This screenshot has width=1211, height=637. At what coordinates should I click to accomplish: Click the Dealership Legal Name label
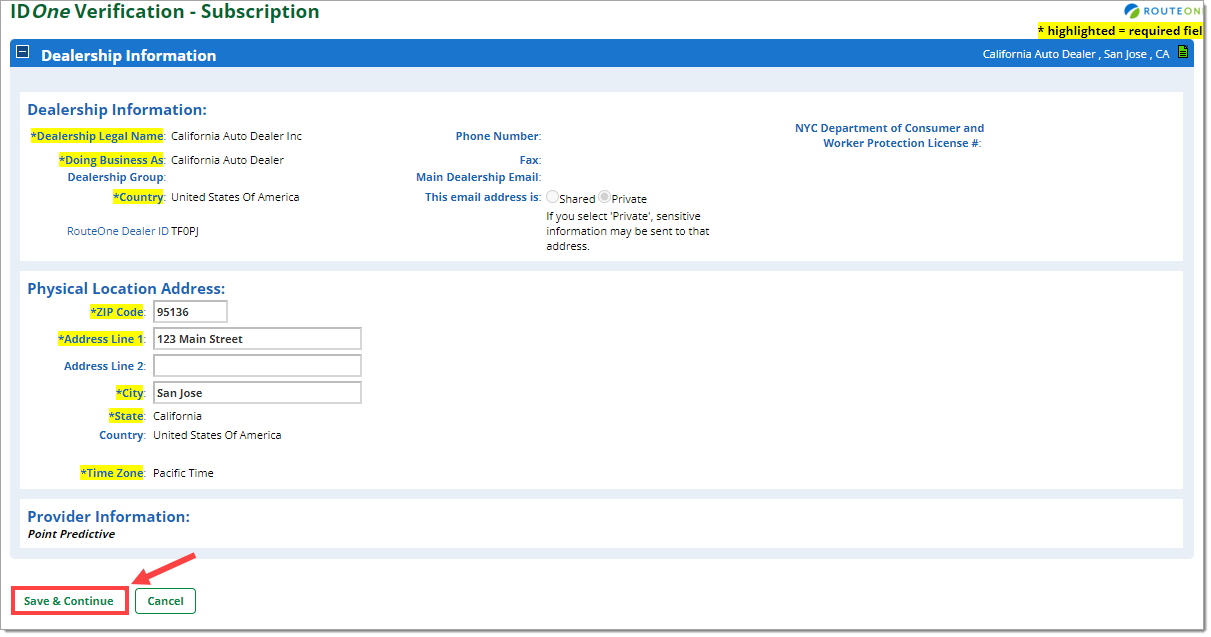[97, 136]
